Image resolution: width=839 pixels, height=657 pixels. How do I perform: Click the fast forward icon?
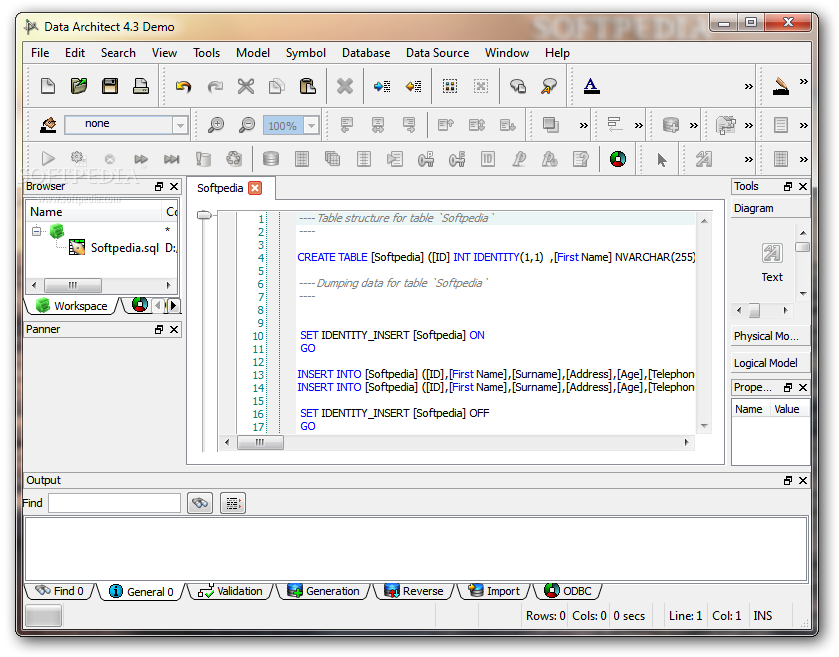(x=141, y=159)
